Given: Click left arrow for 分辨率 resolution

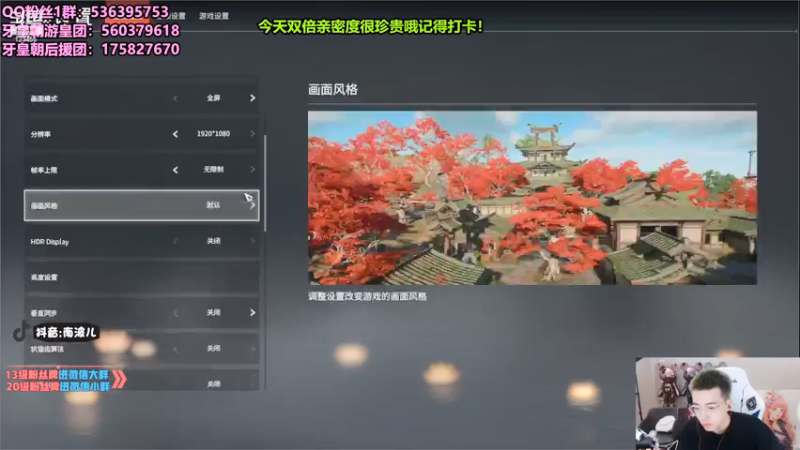Looking at the screenshot, I should coord(175,134).
